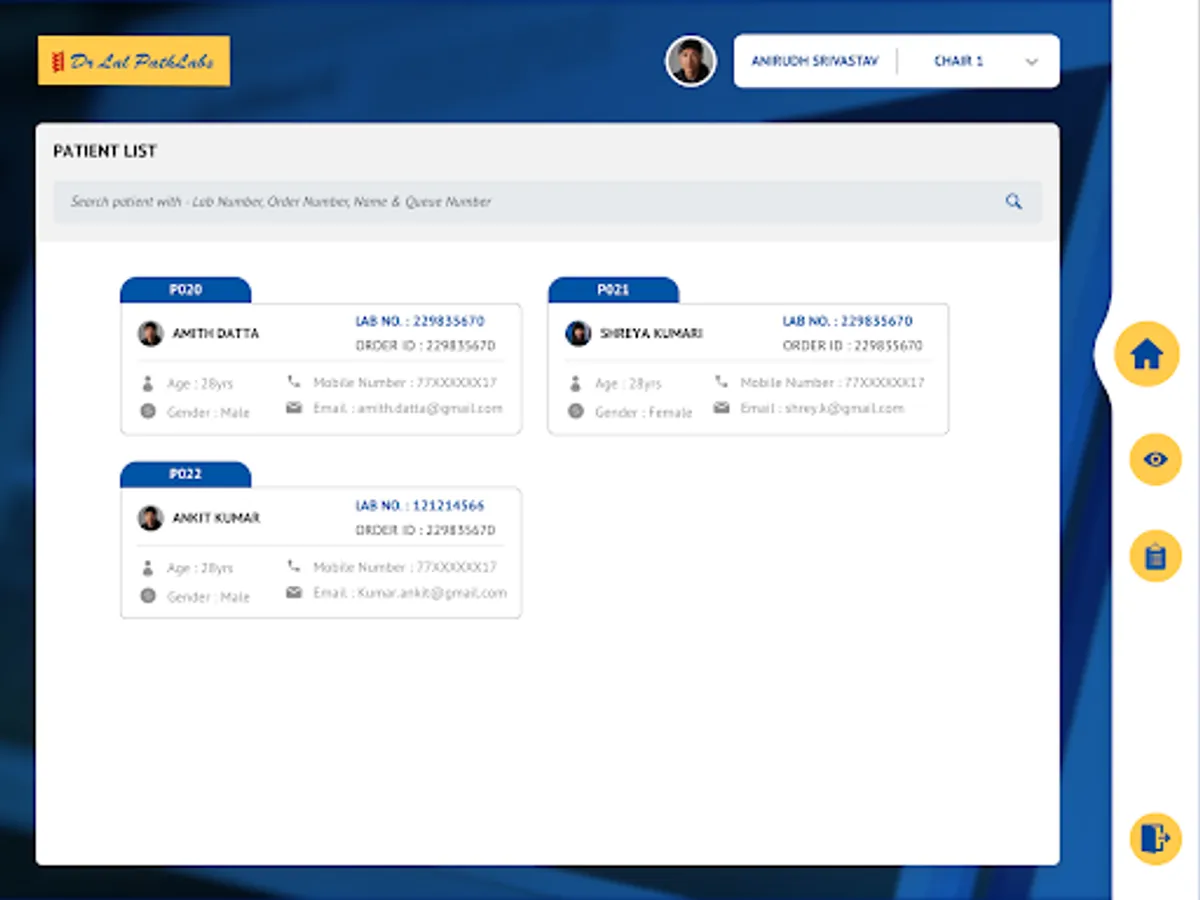The image size is (1200, 900).
Task: Click lab number 121214566
Action: [x=420, y=506]
